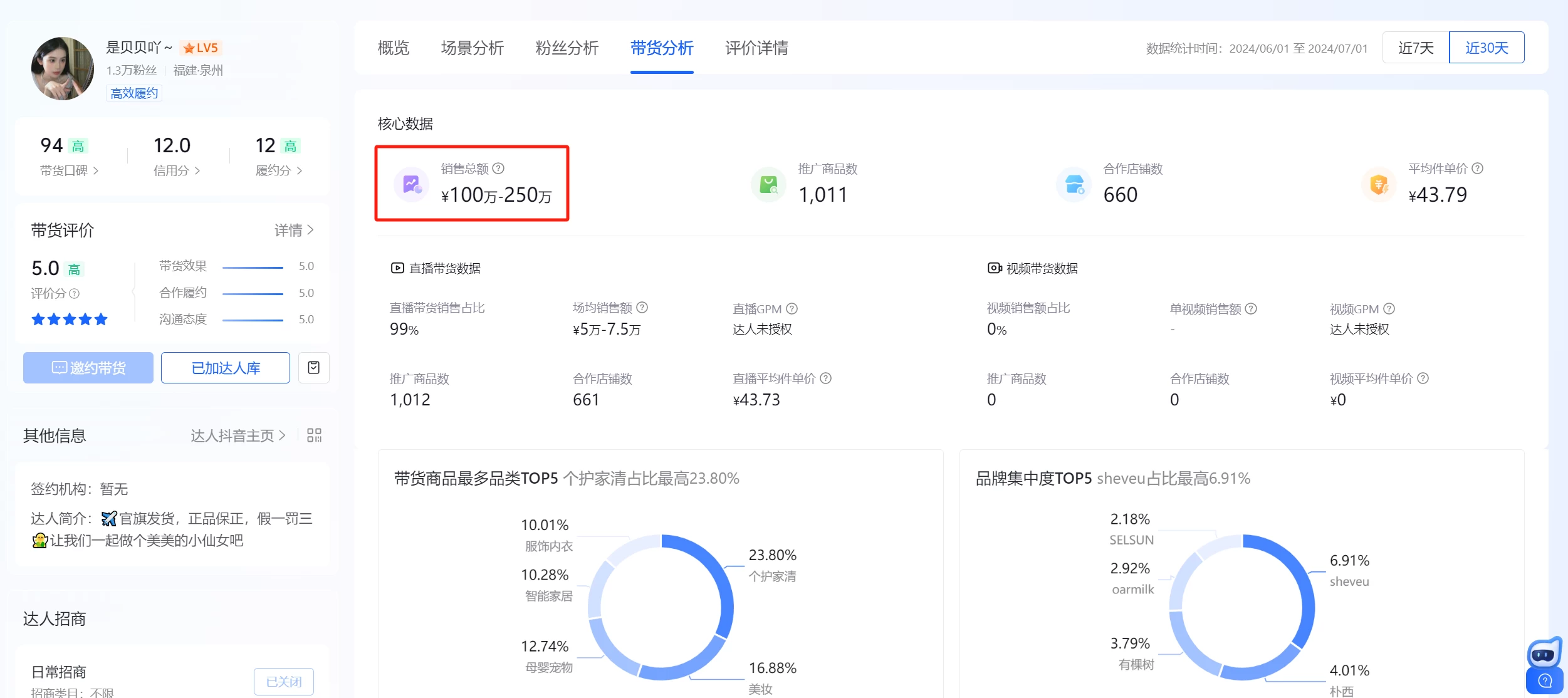This screenshot has width=1568, height=698.
Task: Click the help icon beside 销售总额
Action: [x=498, y=168]
